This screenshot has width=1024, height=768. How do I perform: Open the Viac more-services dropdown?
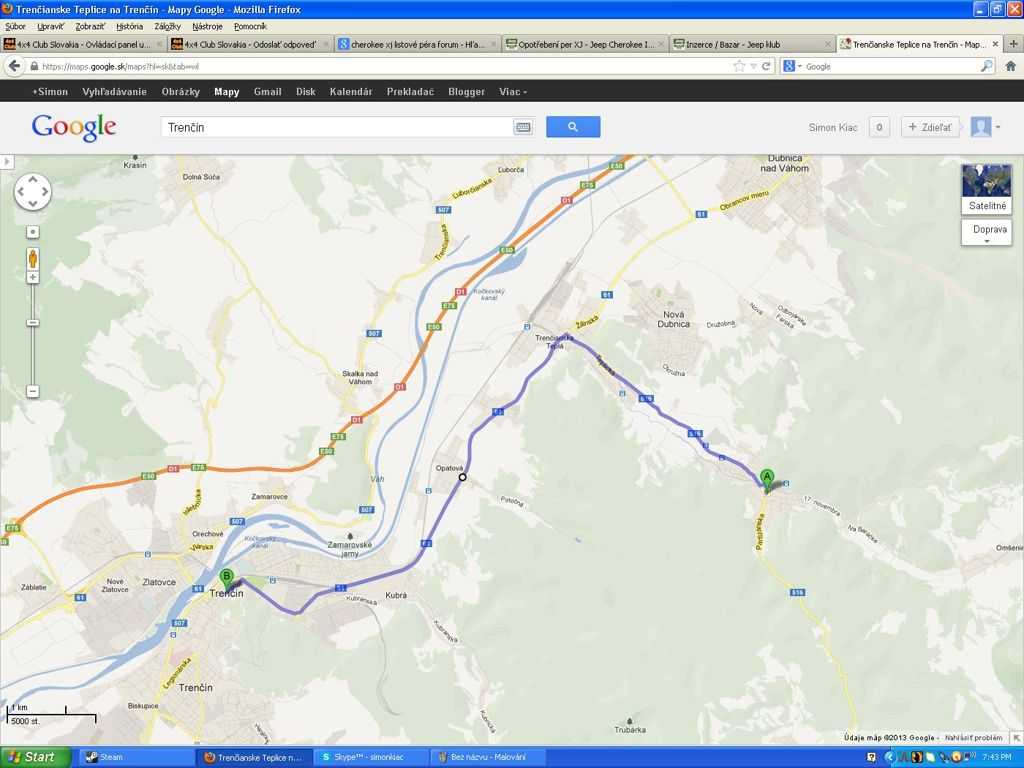(513, 91)
